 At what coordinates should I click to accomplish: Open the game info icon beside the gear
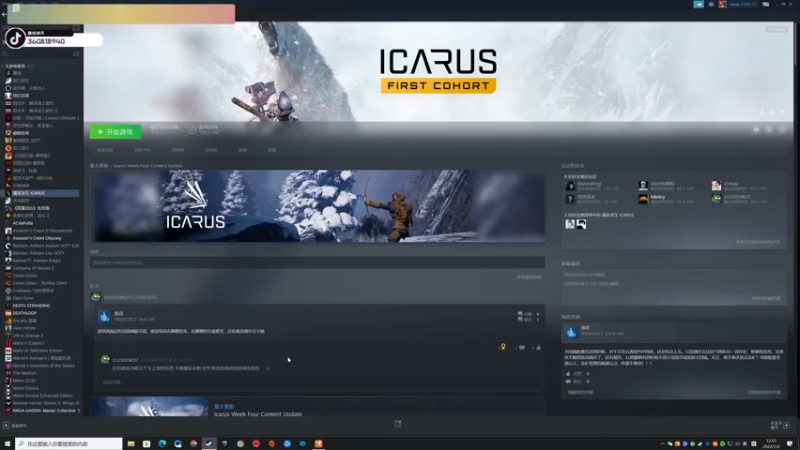[769, 130]
